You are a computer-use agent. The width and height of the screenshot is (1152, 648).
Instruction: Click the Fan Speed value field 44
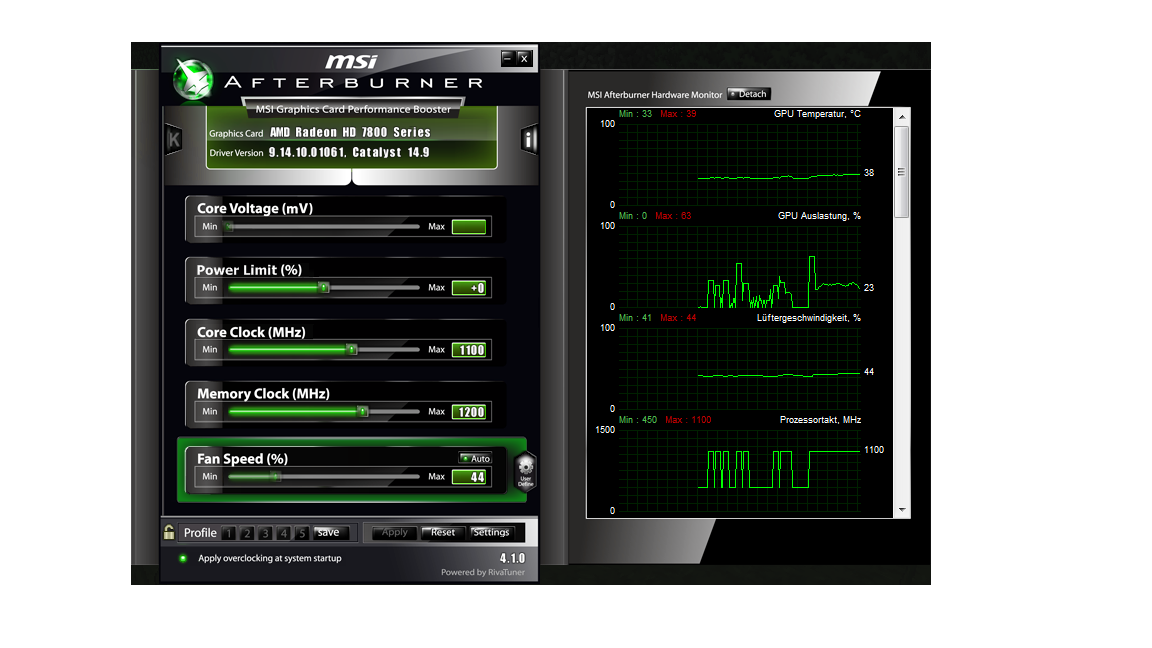click(469, 477)
